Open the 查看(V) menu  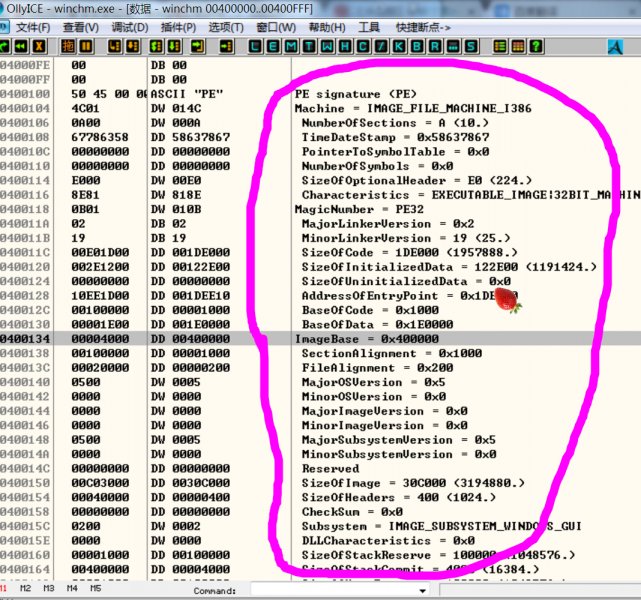[x=81, y=27]
